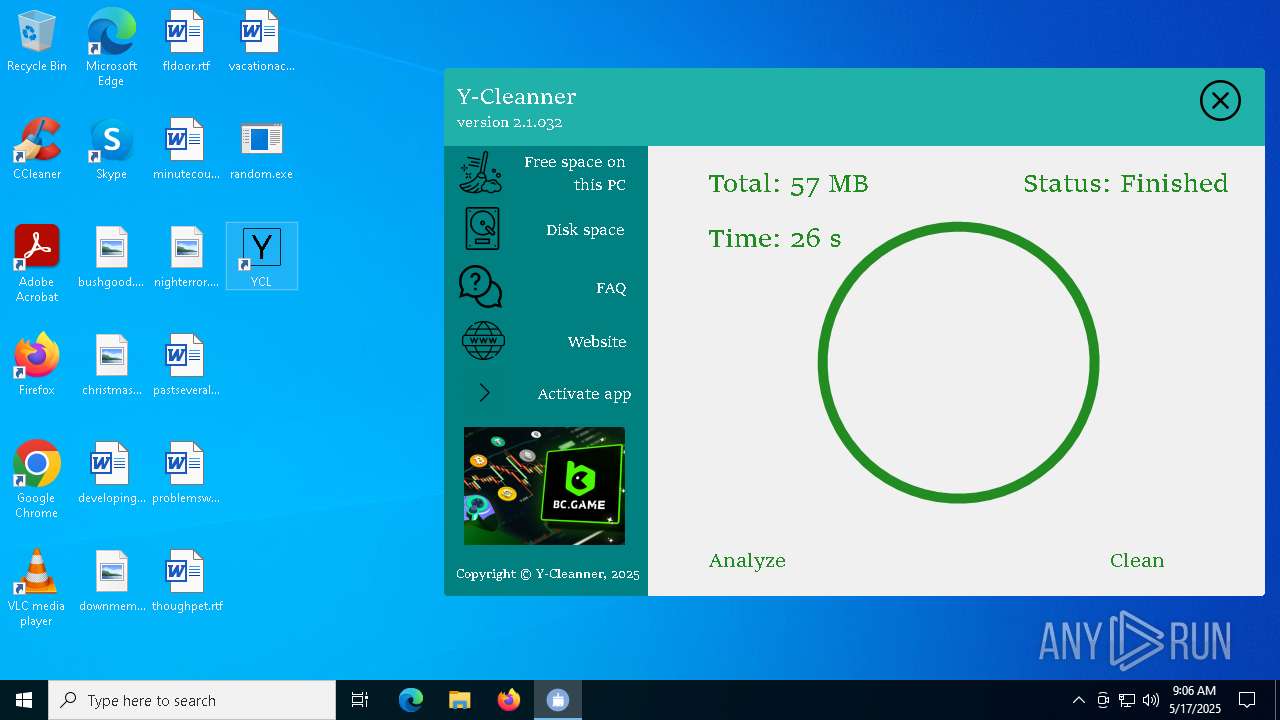Click the FAQ speech bubble icon

[x=481, y=287]
